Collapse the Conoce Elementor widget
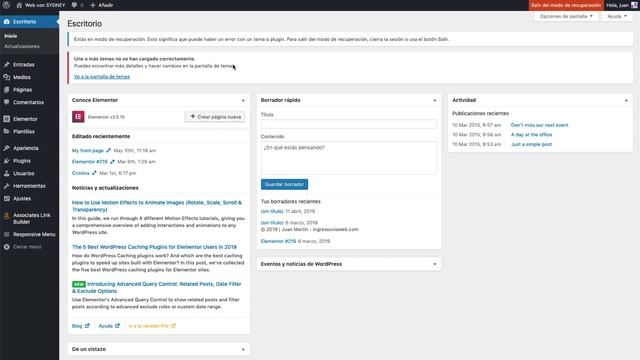640x360 pixels. 243,100
